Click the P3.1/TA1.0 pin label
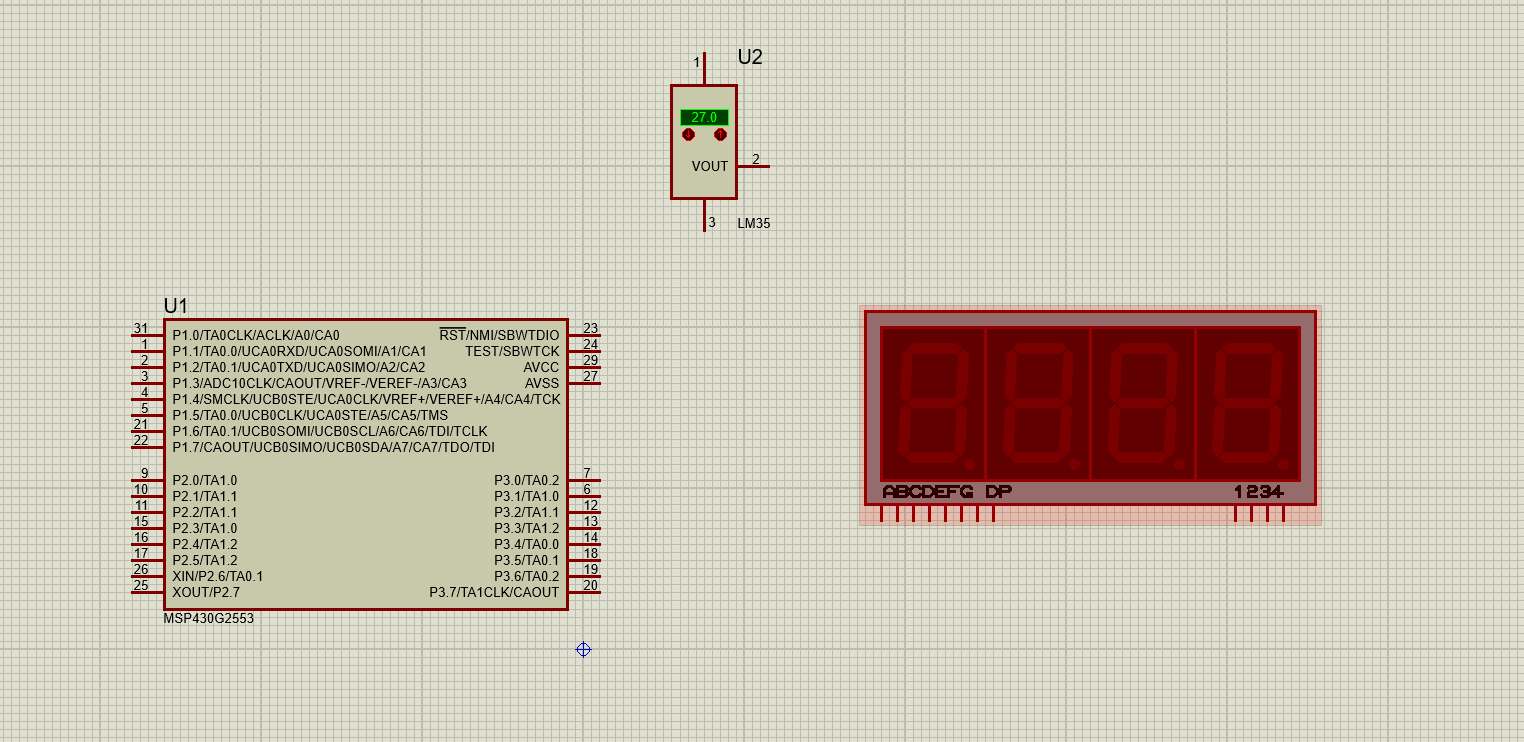 (x=527, y=496)
